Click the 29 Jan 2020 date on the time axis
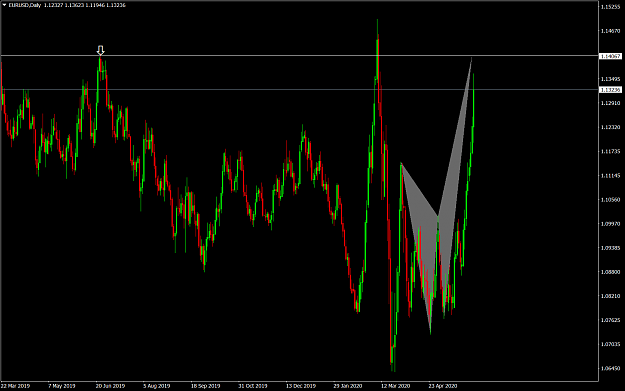Image resolution: width=625 pixels, height=391 pixels. [348, 386]
